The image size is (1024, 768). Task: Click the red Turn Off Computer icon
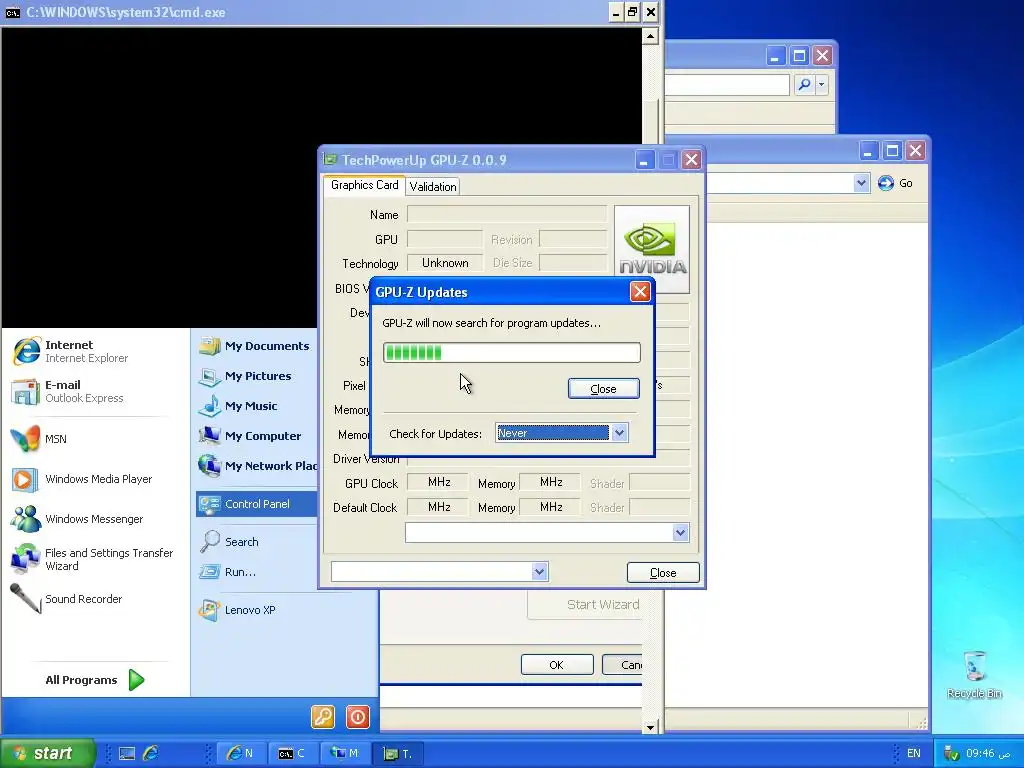pyautogui.click(x=358, y=716)
